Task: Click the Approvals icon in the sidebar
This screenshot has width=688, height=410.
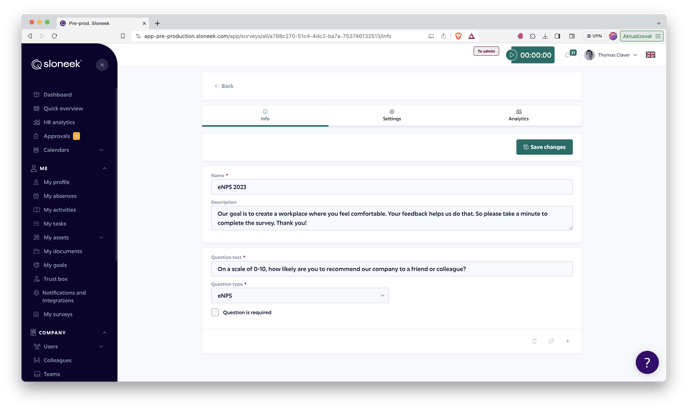Action: [x=36, y=136]
